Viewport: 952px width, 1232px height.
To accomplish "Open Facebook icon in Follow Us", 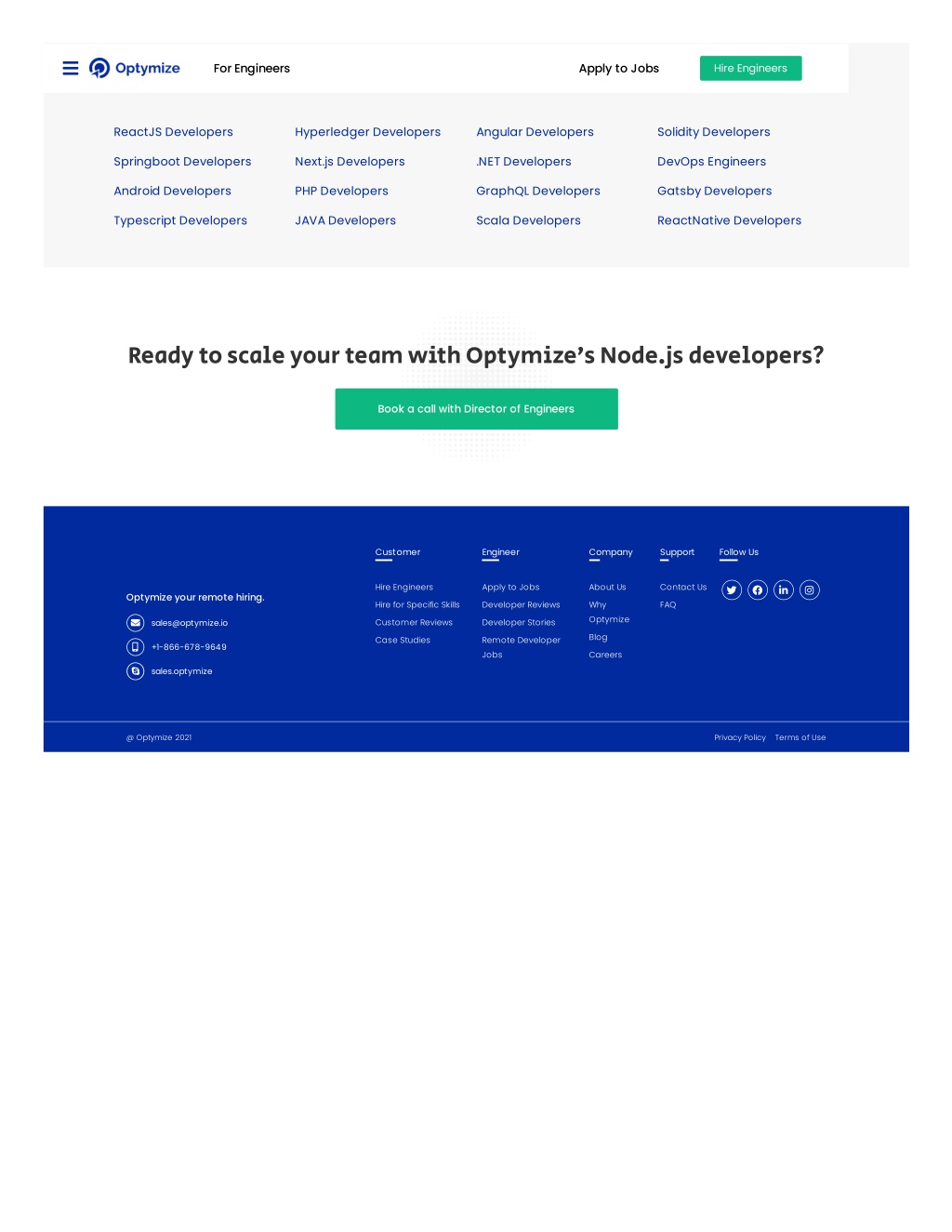I will [x=758, y=590].
